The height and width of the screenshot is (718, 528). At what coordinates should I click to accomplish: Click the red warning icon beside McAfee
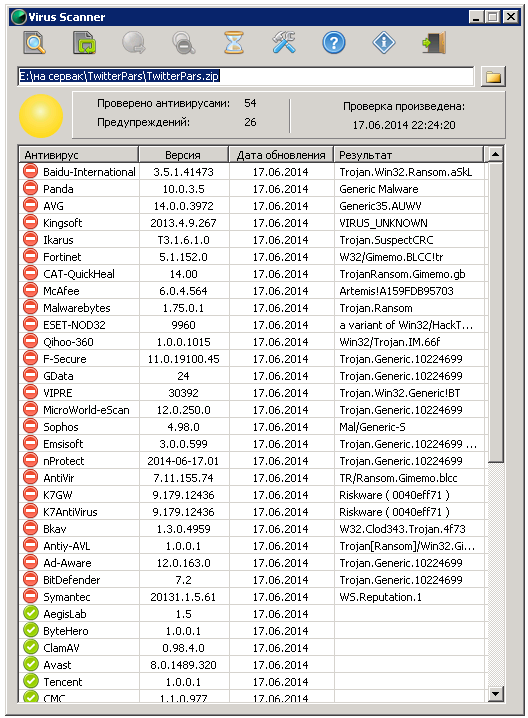pyautogui.click(x=30, y=291)
